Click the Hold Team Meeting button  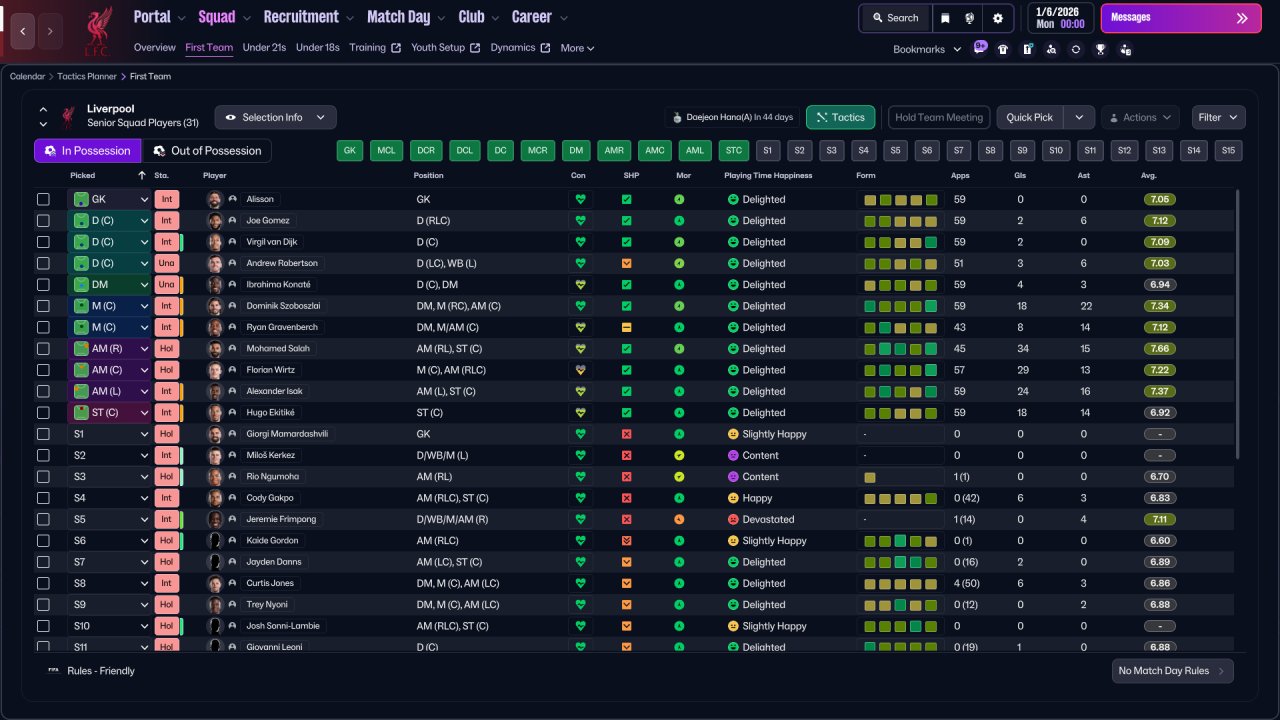[x=939, y=117]
